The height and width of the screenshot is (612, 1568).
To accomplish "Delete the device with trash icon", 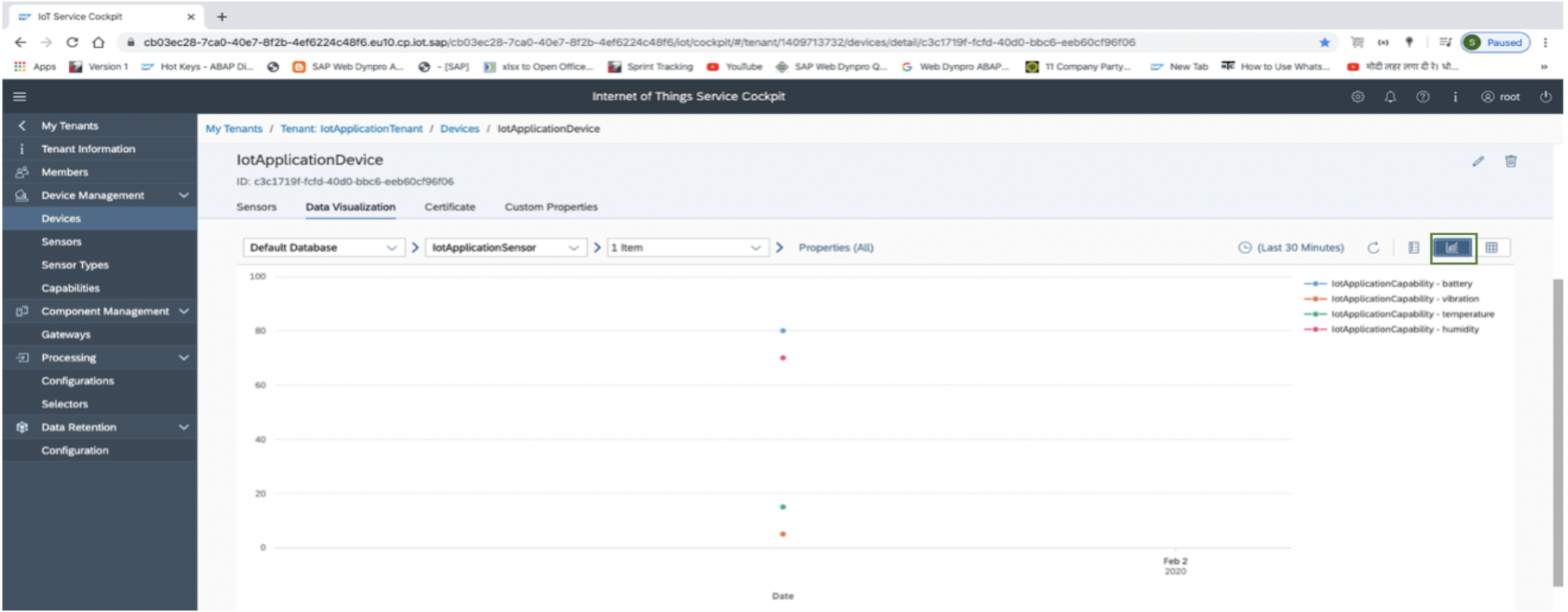I will (x=1510, y=161).
